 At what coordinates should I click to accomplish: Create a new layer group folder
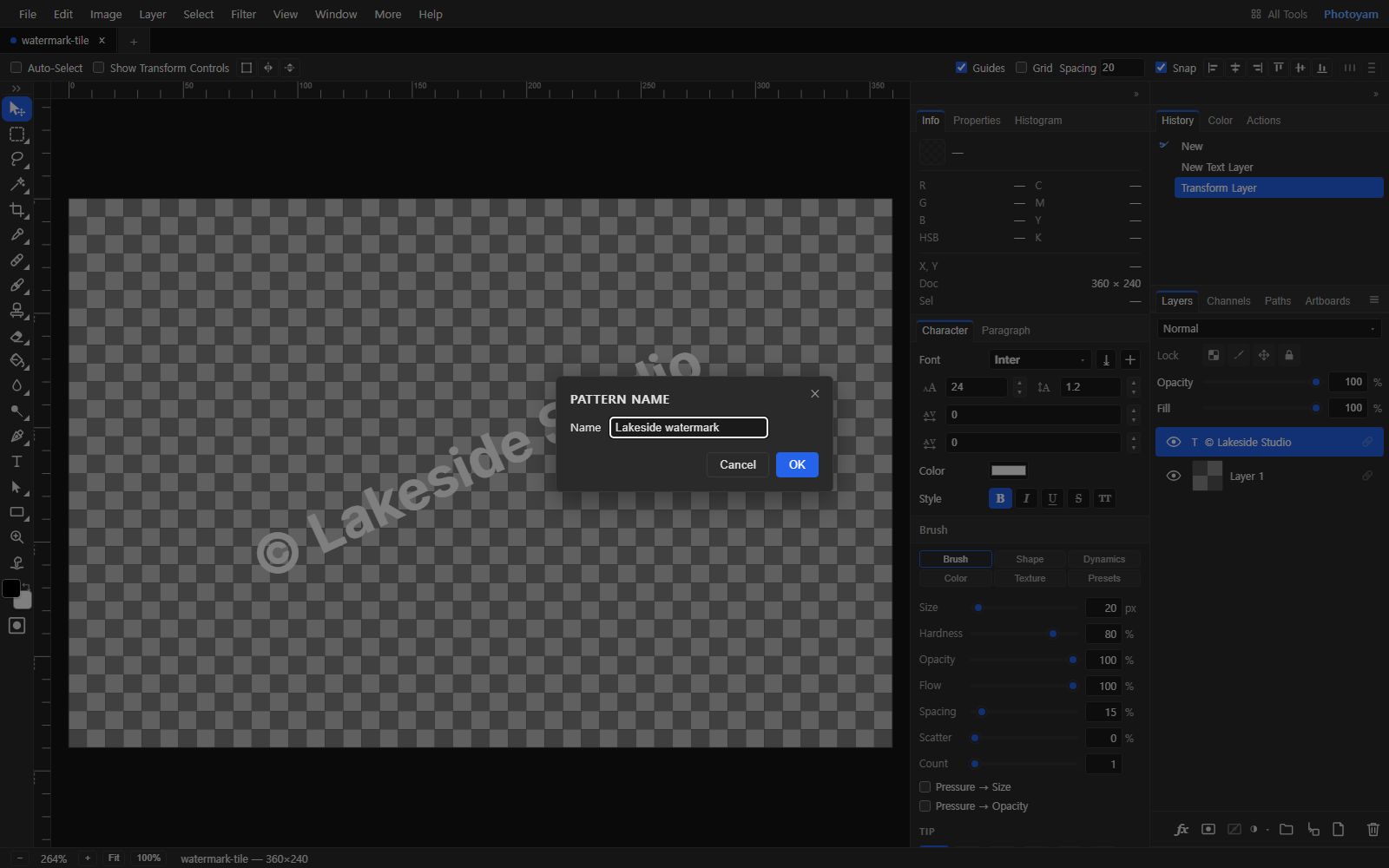(x=1287, y=830)
